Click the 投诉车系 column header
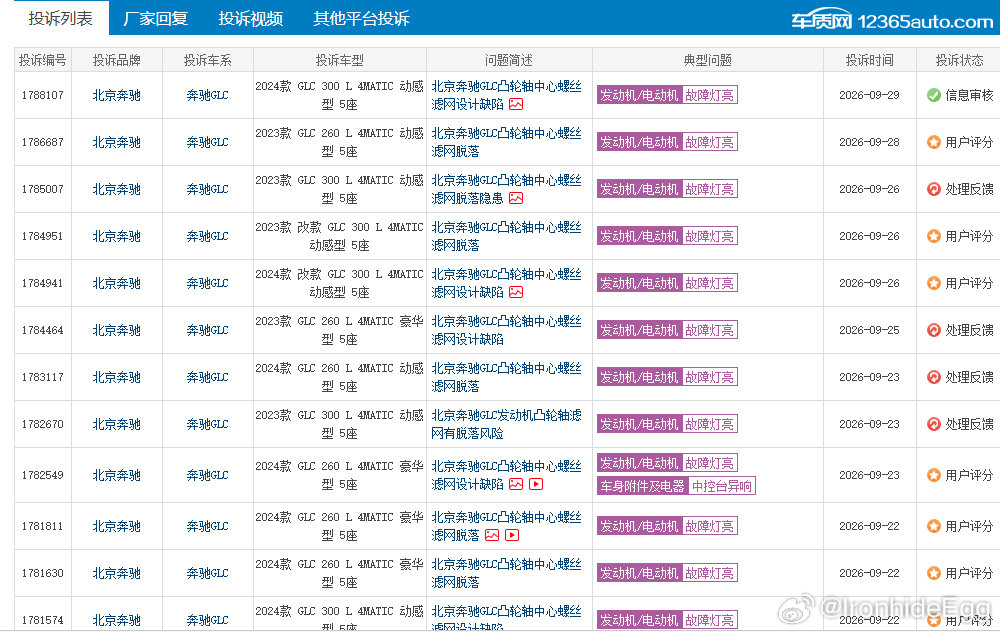1000x634 pixels. pyautogui.click(x=207, y=60)
